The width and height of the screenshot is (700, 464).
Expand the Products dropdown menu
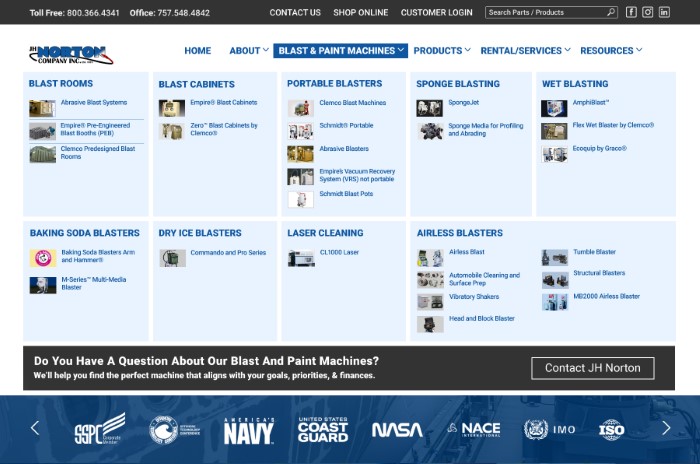click(442, 50)
